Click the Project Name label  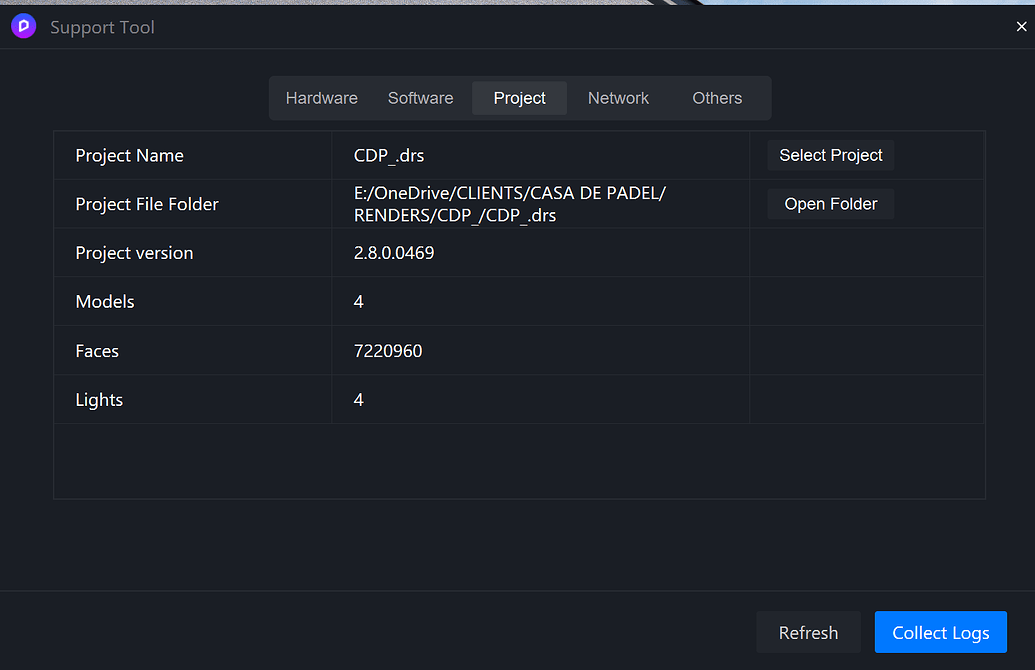point(129,156)
